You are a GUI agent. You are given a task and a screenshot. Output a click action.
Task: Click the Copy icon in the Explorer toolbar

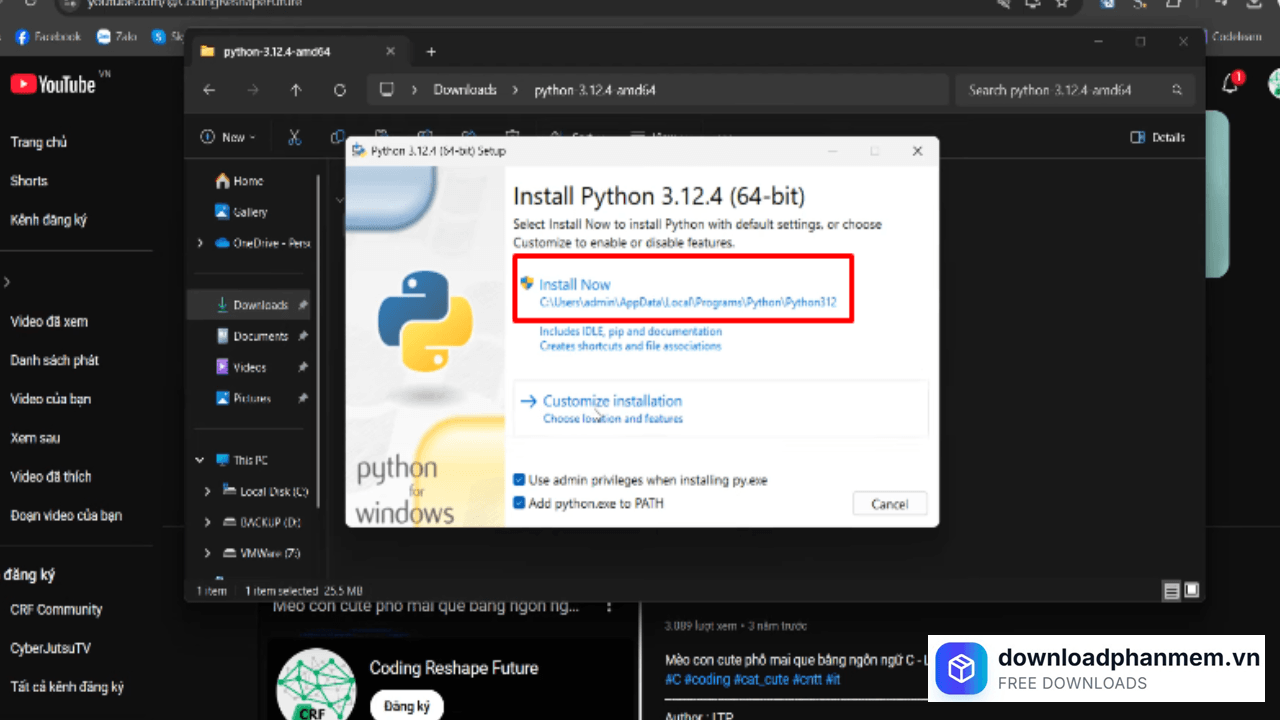click(x=337, y=137)
